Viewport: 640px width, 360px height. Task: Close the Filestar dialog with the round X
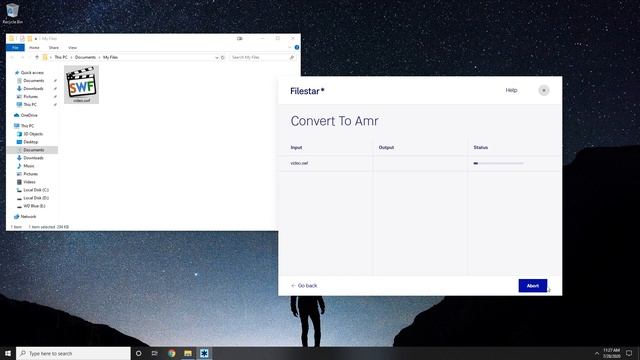click(x=544, y=90)
